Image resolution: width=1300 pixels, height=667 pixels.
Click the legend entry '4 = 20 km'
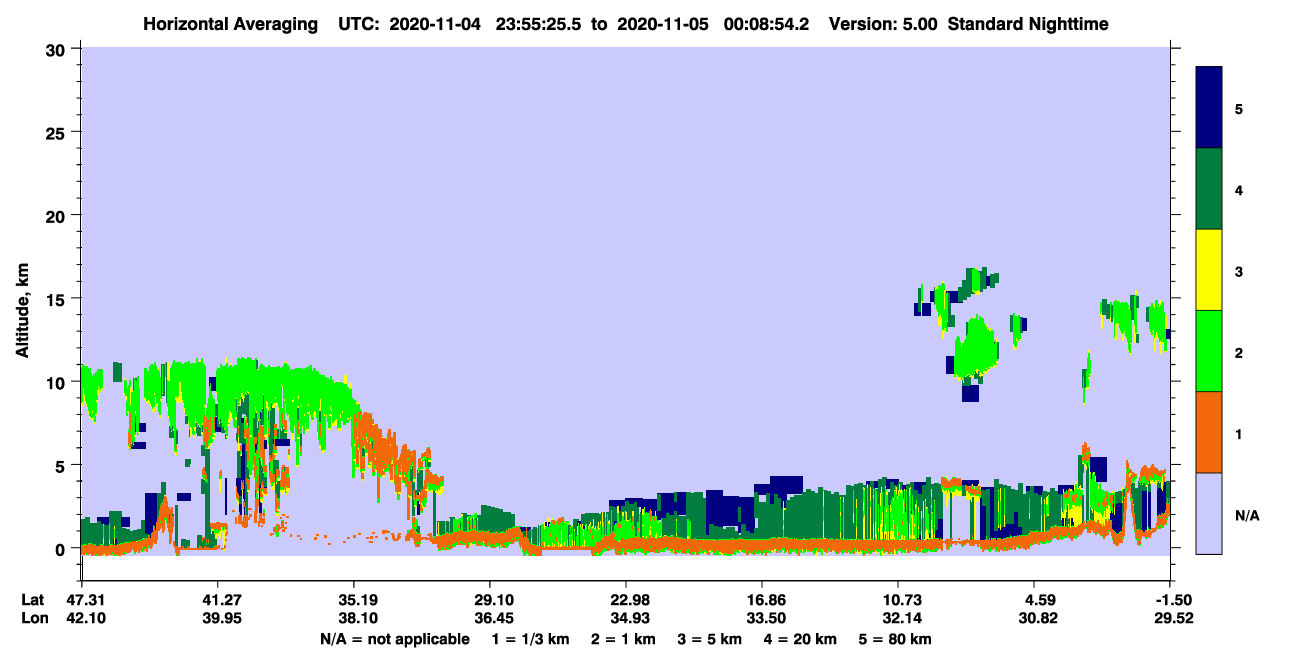click(x=799, y=639)
